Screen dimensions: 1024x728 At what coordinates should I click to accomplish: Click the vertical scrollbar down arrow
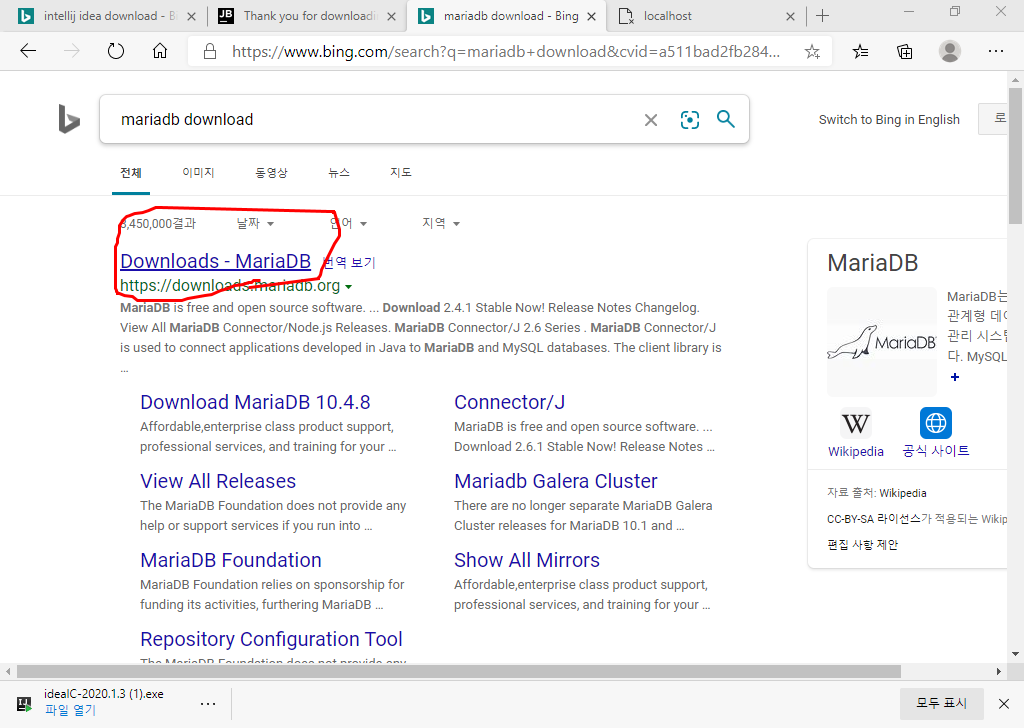pos(1015,654)
